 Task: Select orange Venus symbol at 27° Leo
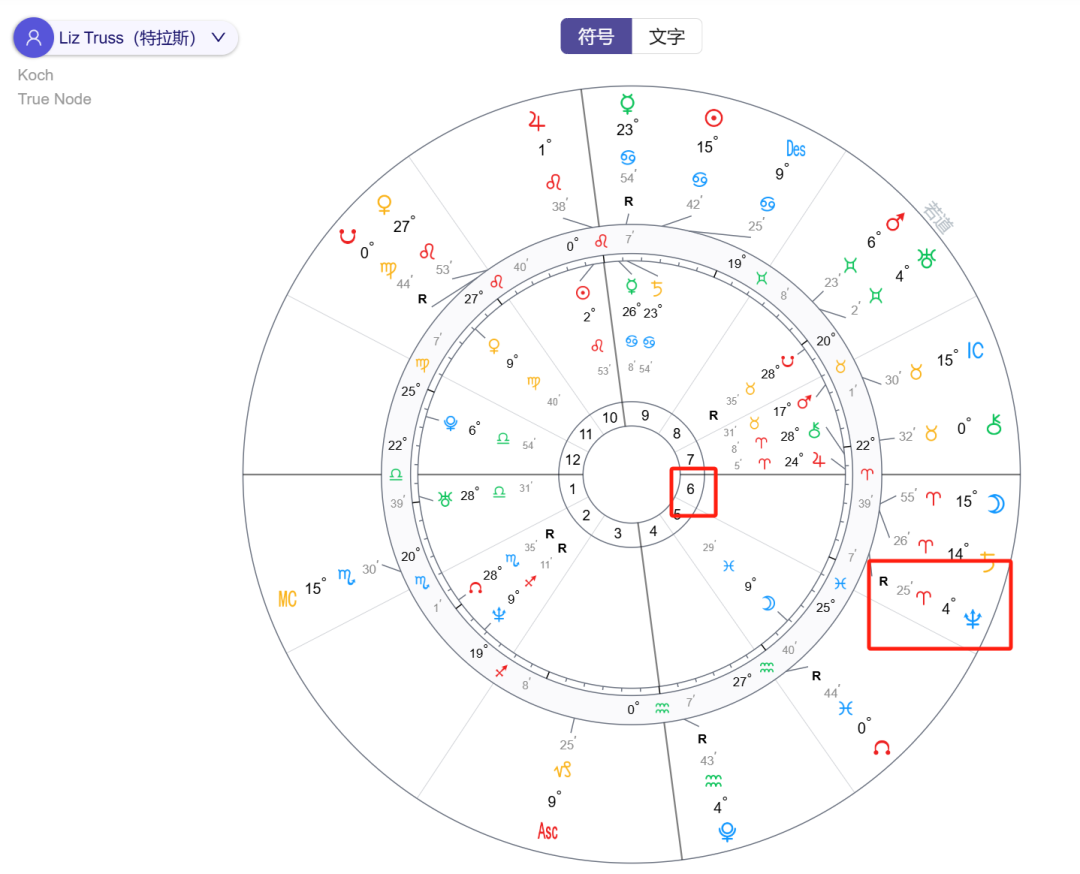pyautogui.click(x=384, y=205)
